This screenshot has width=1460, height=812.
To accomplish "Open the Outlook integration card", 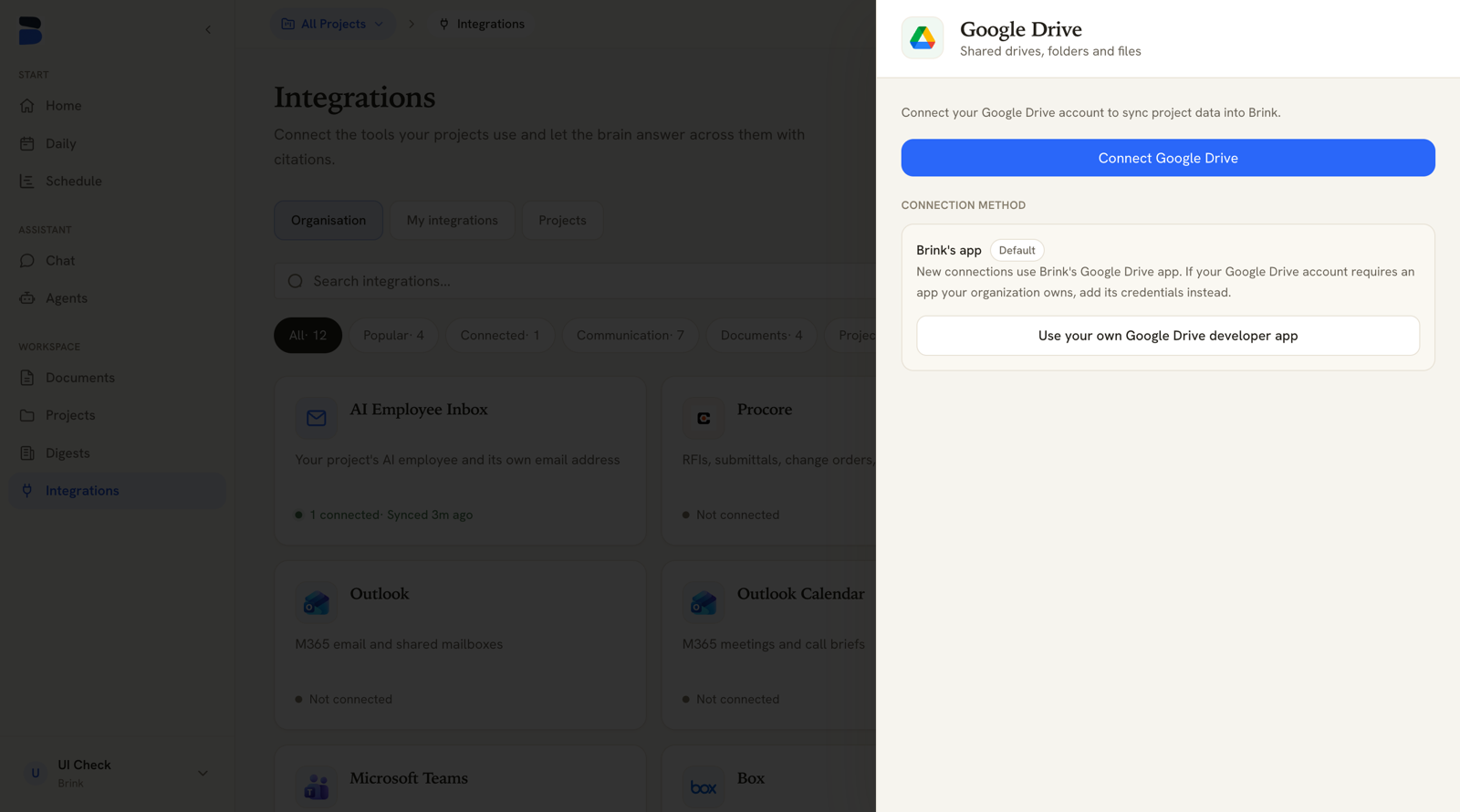I will click(x=461, y=645).
